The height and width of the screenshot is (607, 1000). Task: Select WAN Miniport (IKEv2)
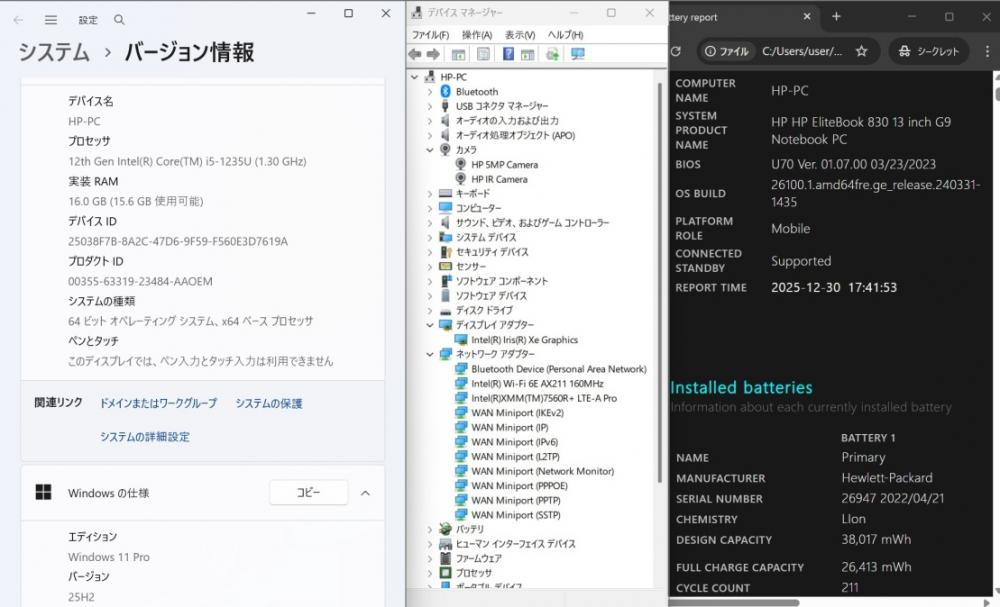pos(517,413)
